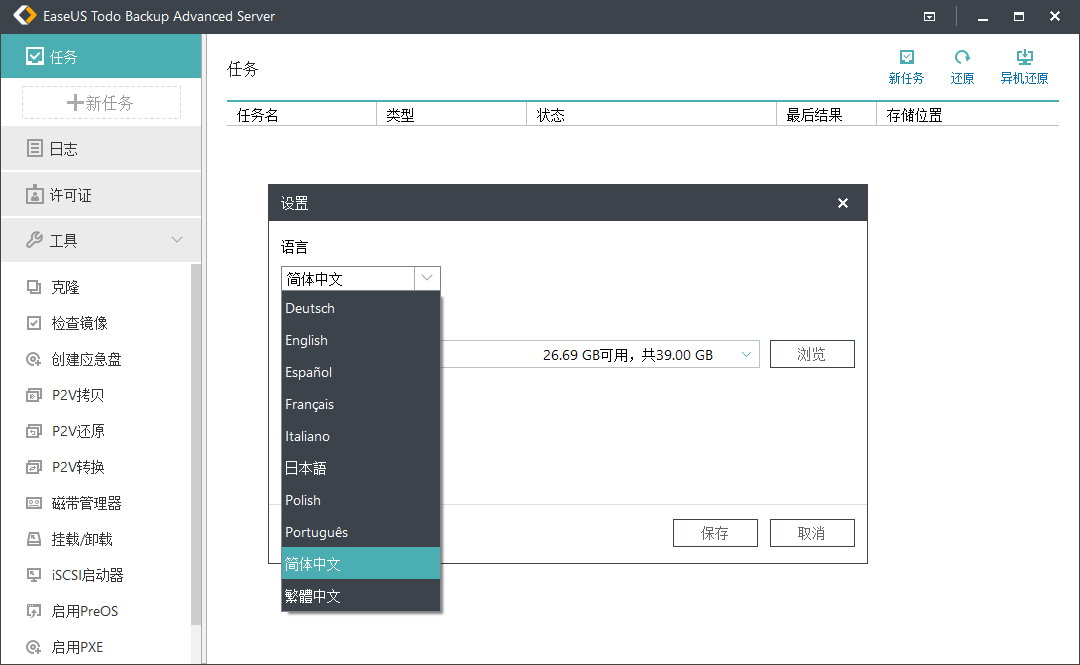Click the 任务名 column header
This screenshot has width=1080, height=665.
pyautogui.click(x=302, y=115)
